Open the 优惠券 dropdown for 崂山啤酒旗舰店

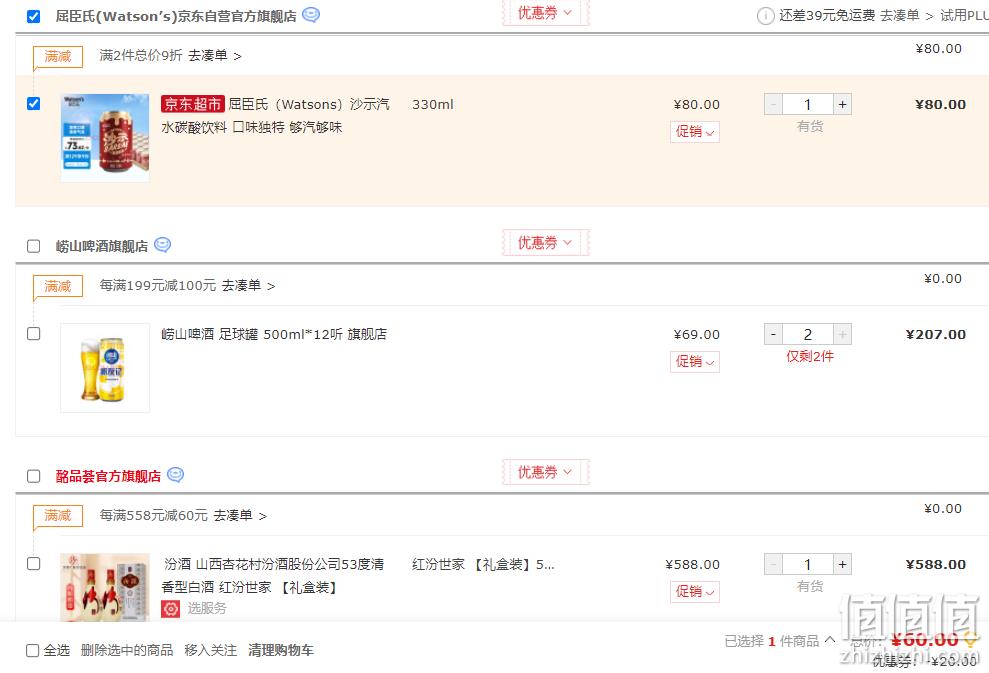click(x=546, y=242)
